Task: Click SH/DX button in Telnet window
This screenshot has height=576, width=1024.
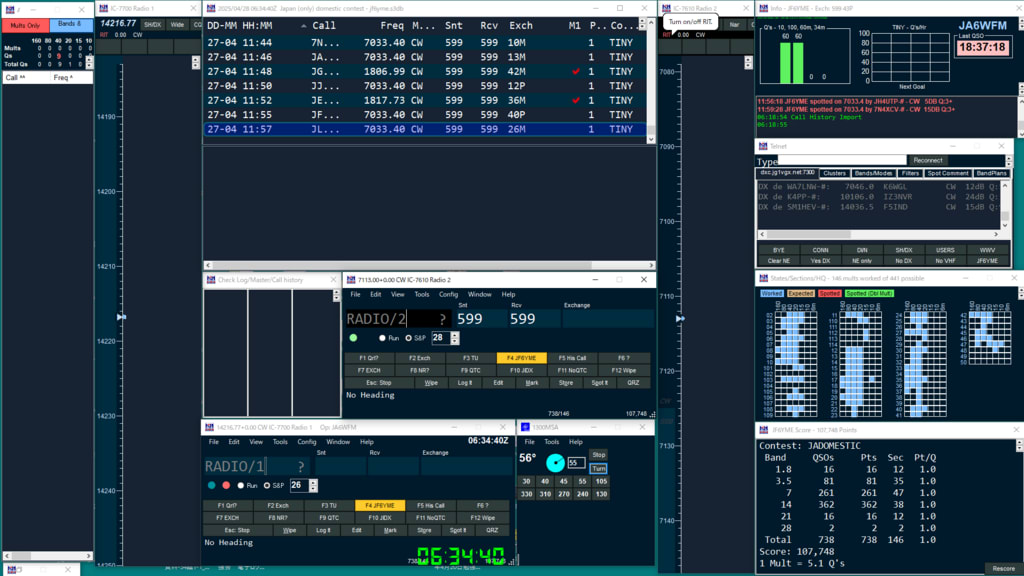Action: (904, 250)
